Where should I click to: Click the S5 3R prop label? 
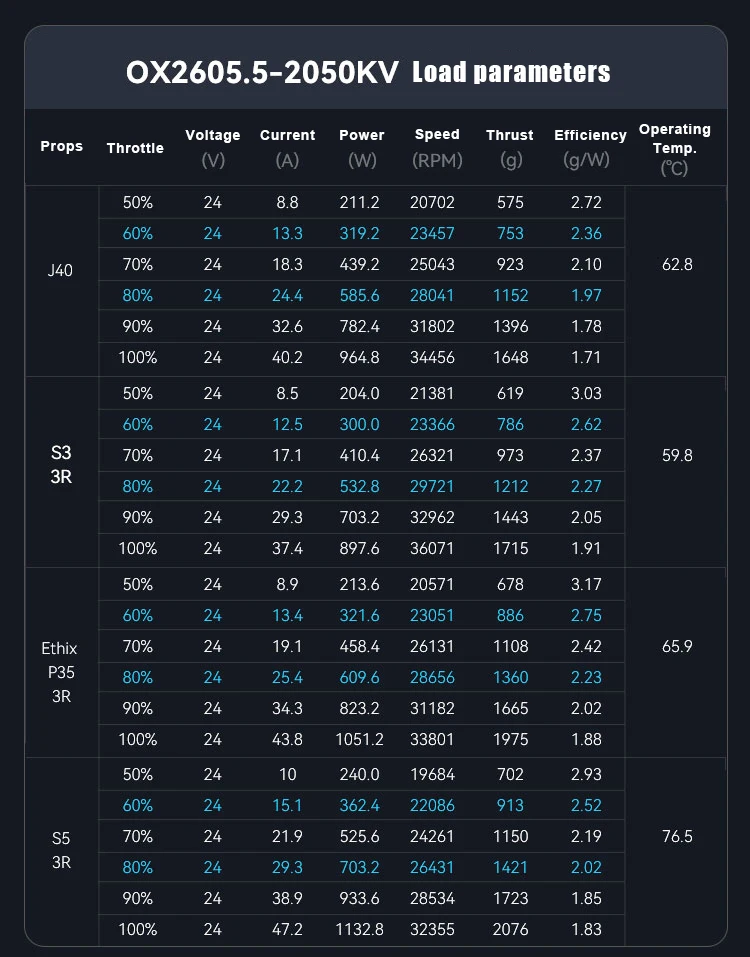click(61, 849)
